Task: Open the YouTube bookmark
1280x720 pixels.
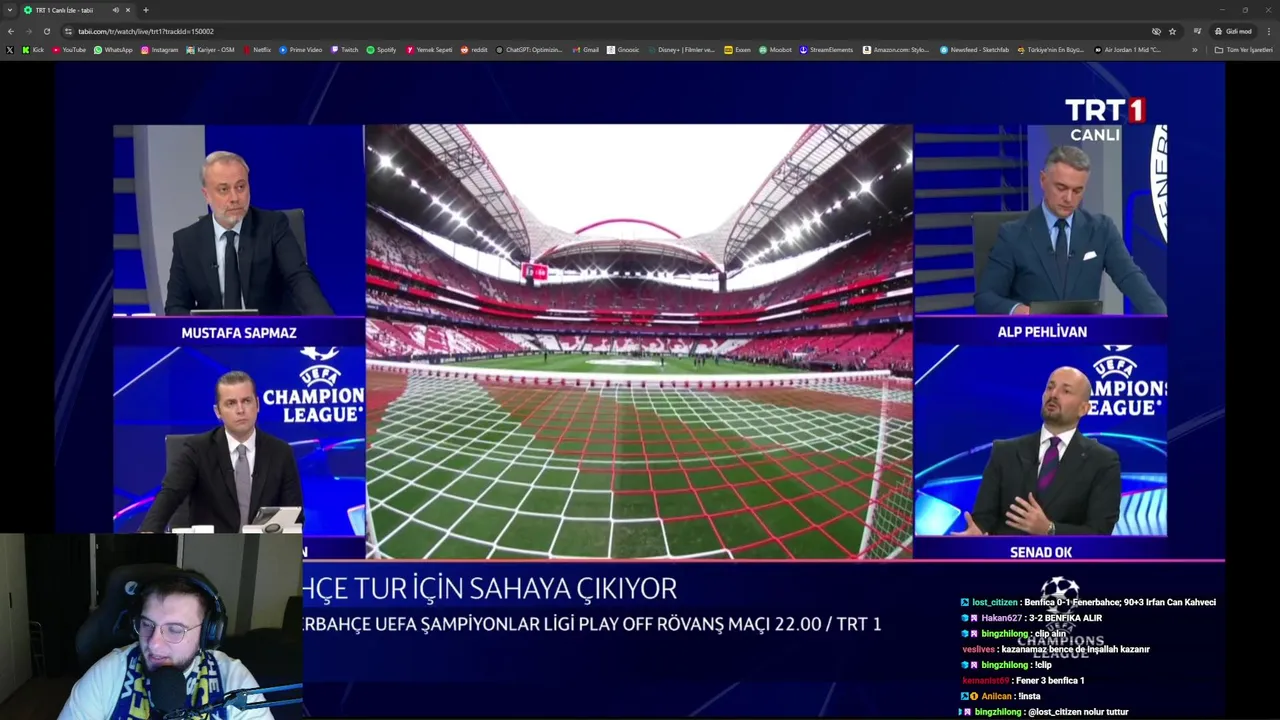Action: pyautogui.click(x=69, y=50)
